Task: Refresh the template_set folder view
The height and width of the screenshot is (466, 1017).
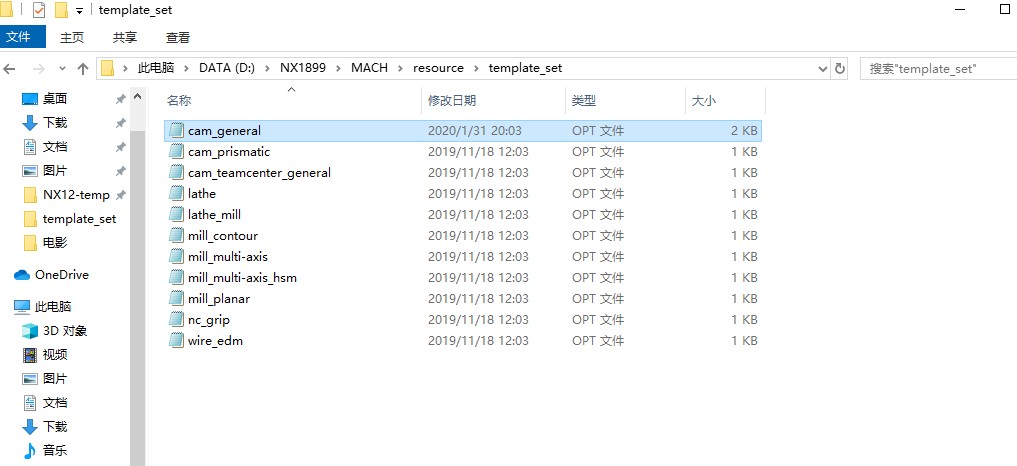Action: coord(840,69)
